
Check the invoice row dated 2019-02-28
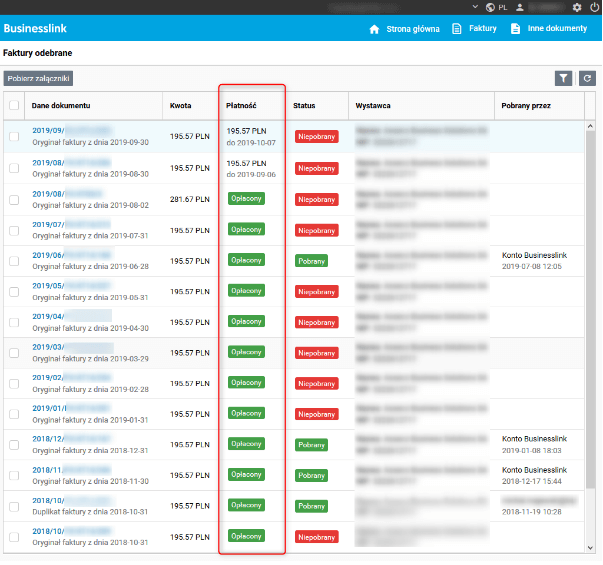(x=14, y=383)
